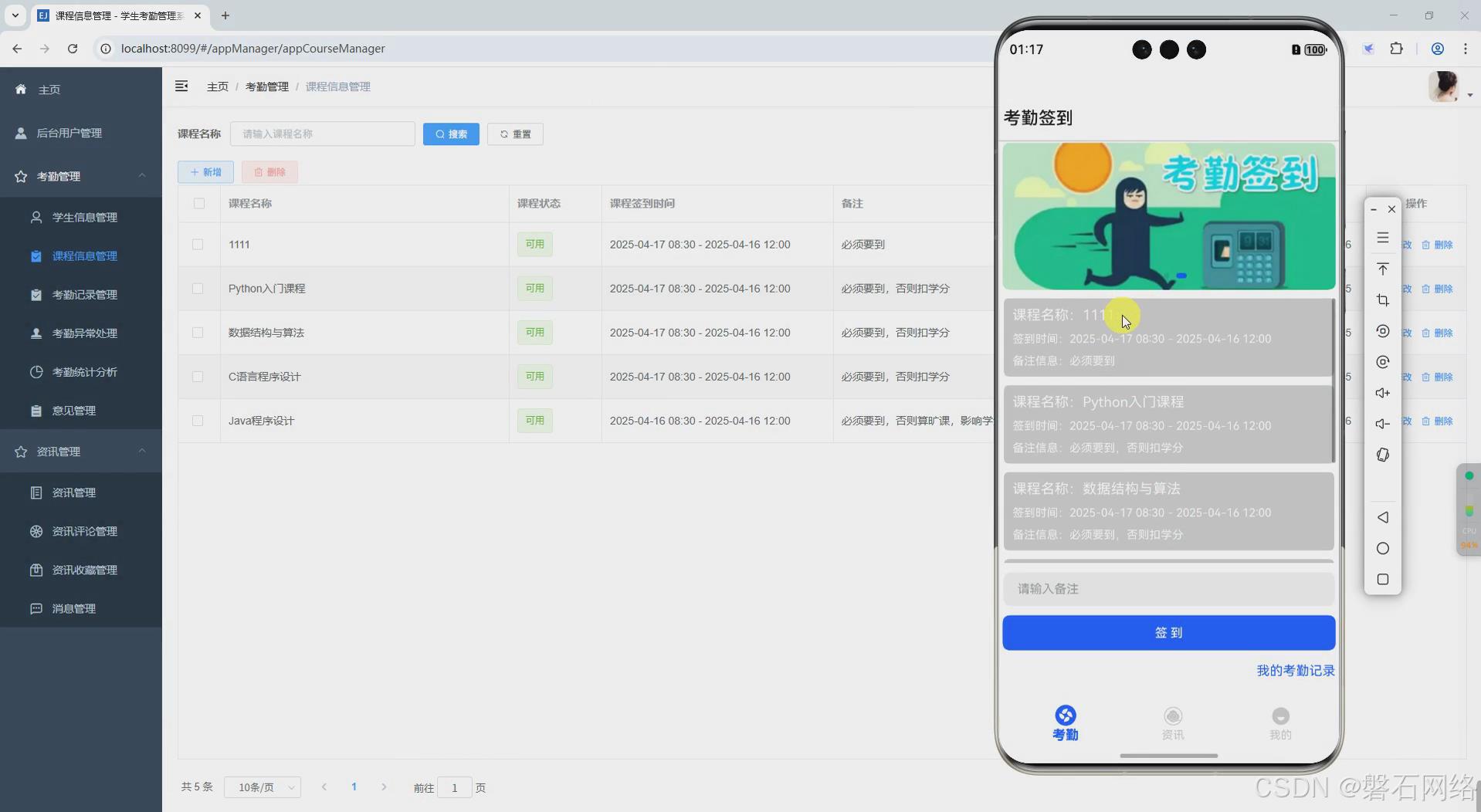
Task: Click emulator pin-to-top arrow icon
Action: [x=1383, y=269]
